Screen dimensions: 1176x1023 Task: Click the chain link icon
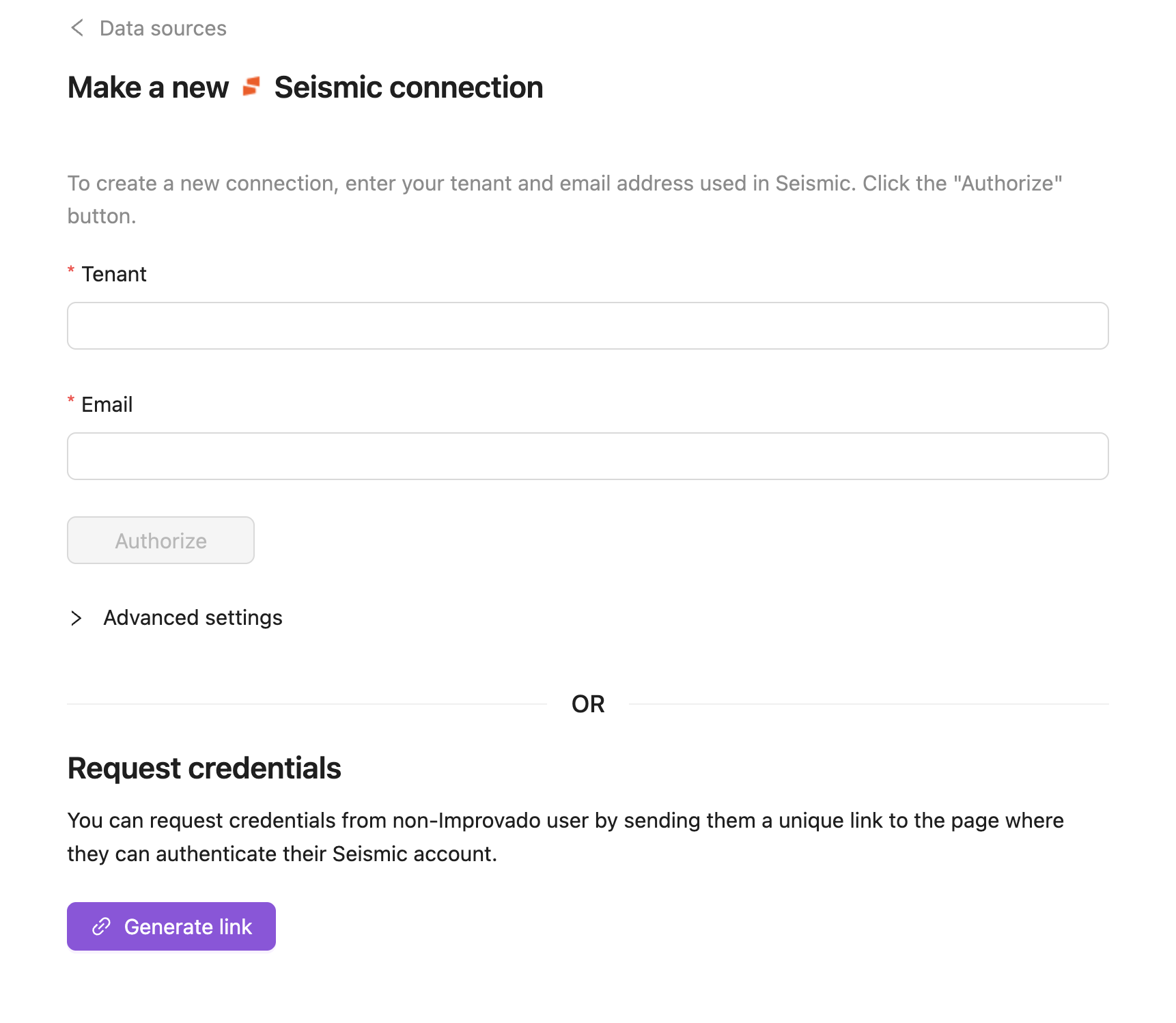click(101, 926)
